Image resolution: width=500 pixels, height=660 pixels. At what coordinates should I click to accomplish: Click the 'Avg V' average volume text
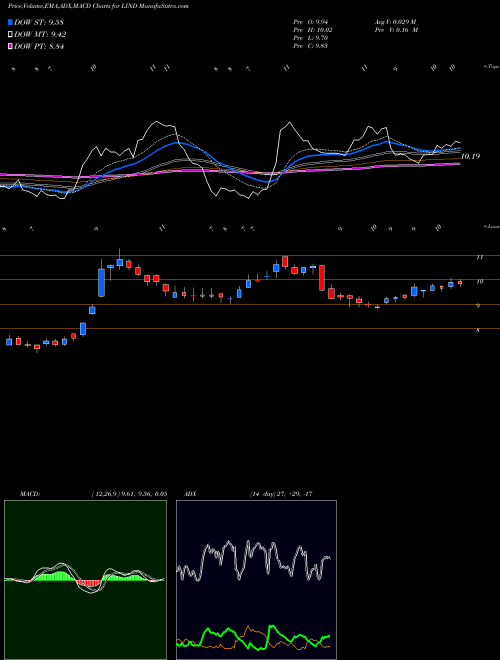point(395,22)
